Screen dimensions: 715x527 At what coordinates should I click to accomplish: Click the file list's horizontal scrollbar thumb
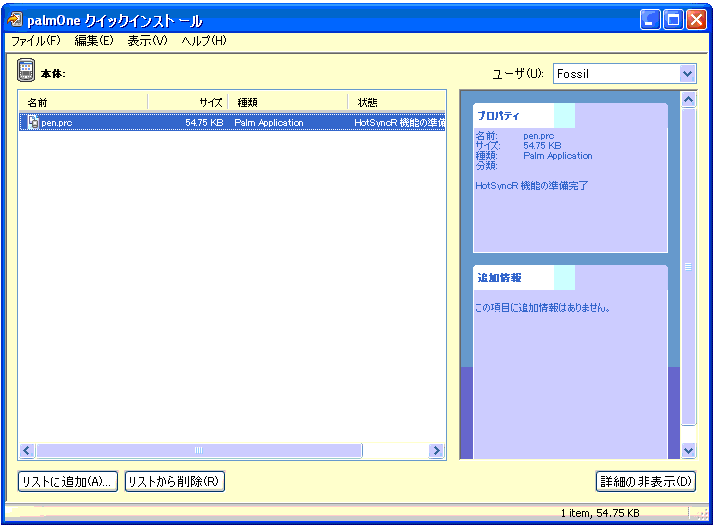[x=199, y=450]
